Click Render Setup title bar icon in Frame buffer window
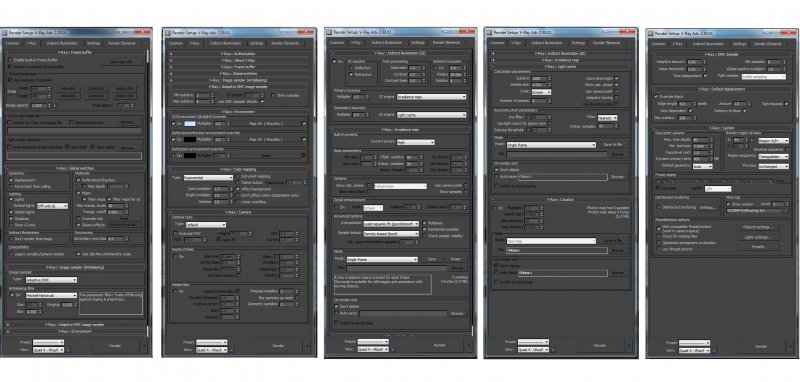800x382 pixels. [x=5, y=32]
